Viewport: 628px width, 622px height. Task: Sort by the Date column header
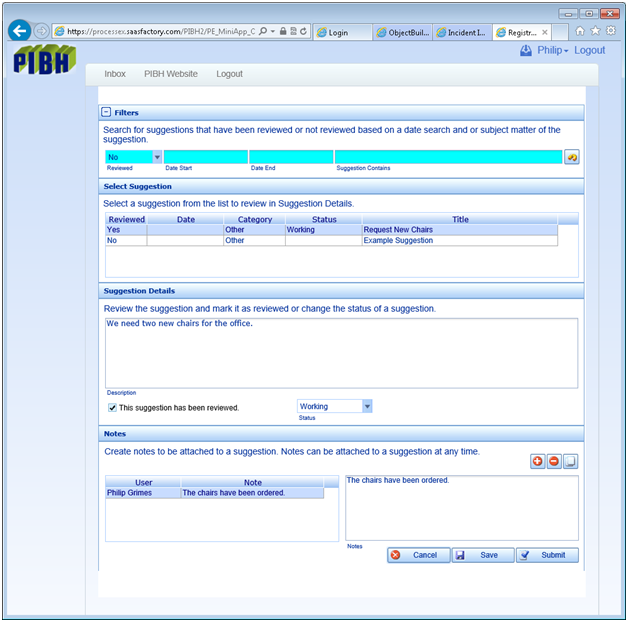(185, 219)
